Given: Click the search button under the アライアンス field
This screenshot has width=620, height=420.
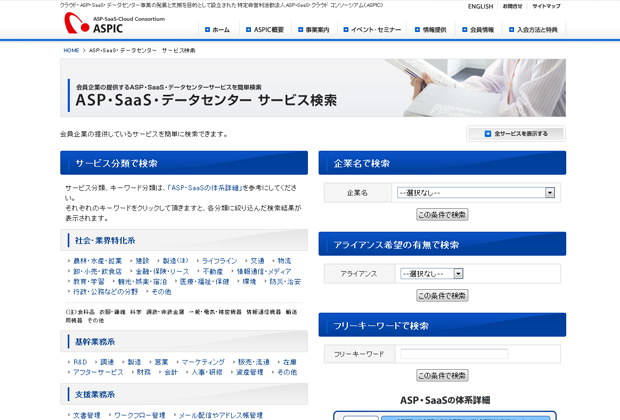Looking at the screenshot, I should (442, 295).
